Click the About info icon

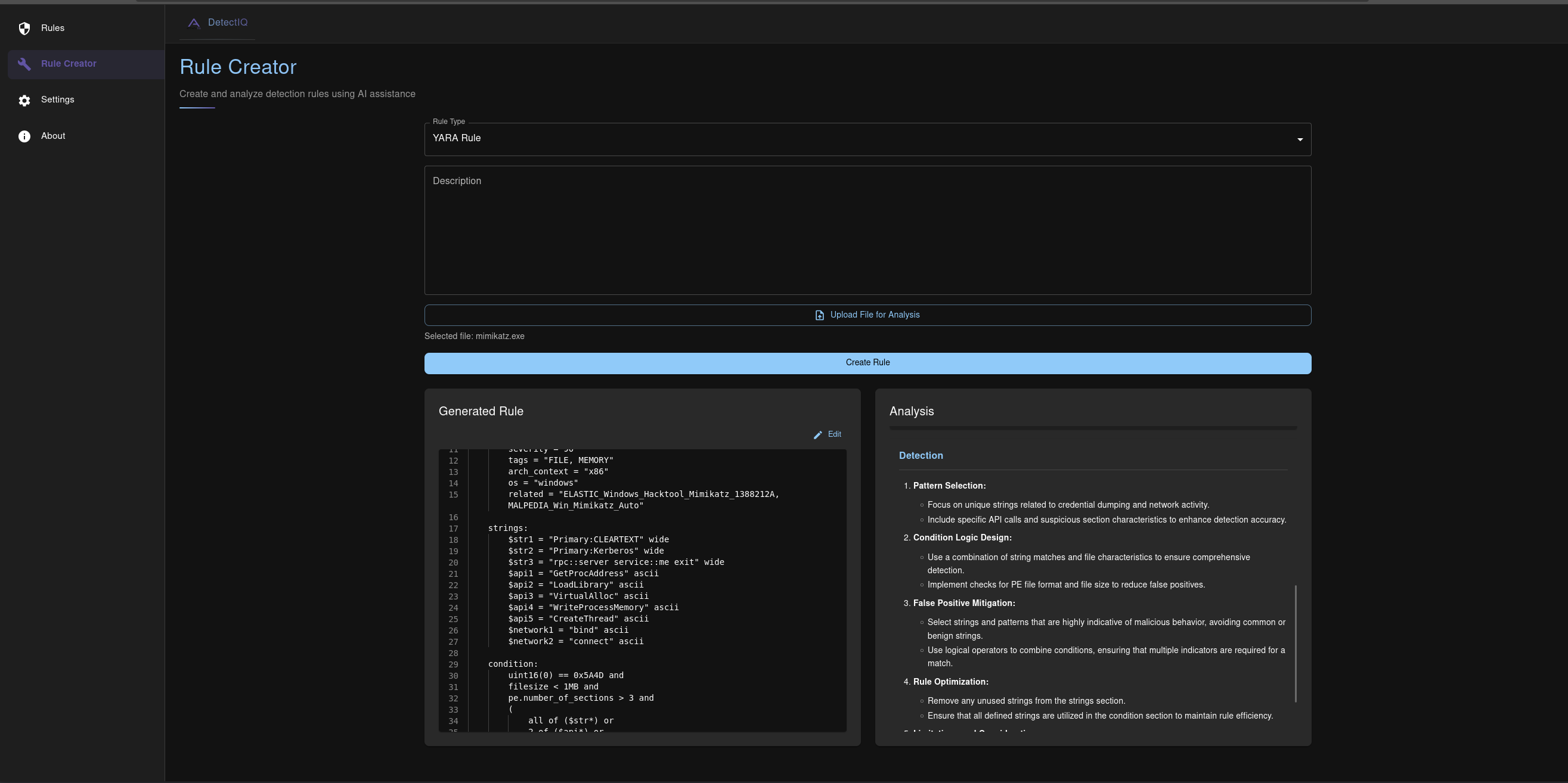[24, 136]
